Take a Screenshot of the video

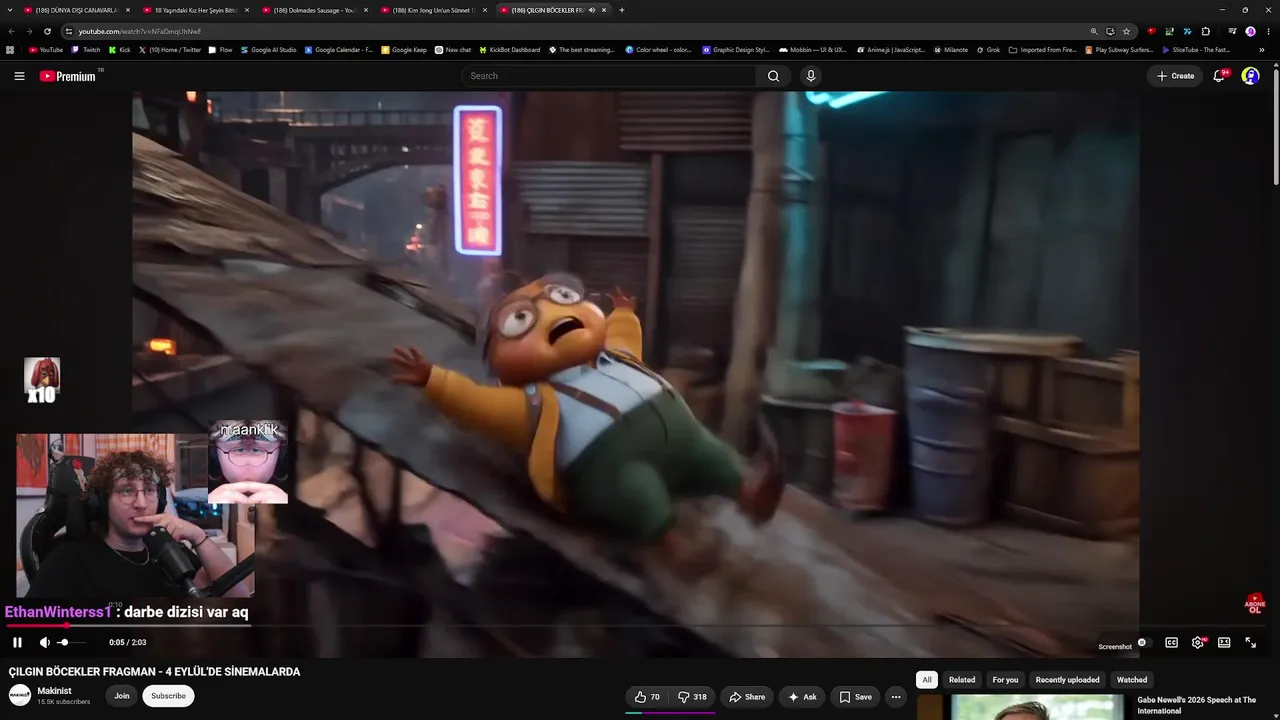pyautogui.click(x=1115, y=647)
